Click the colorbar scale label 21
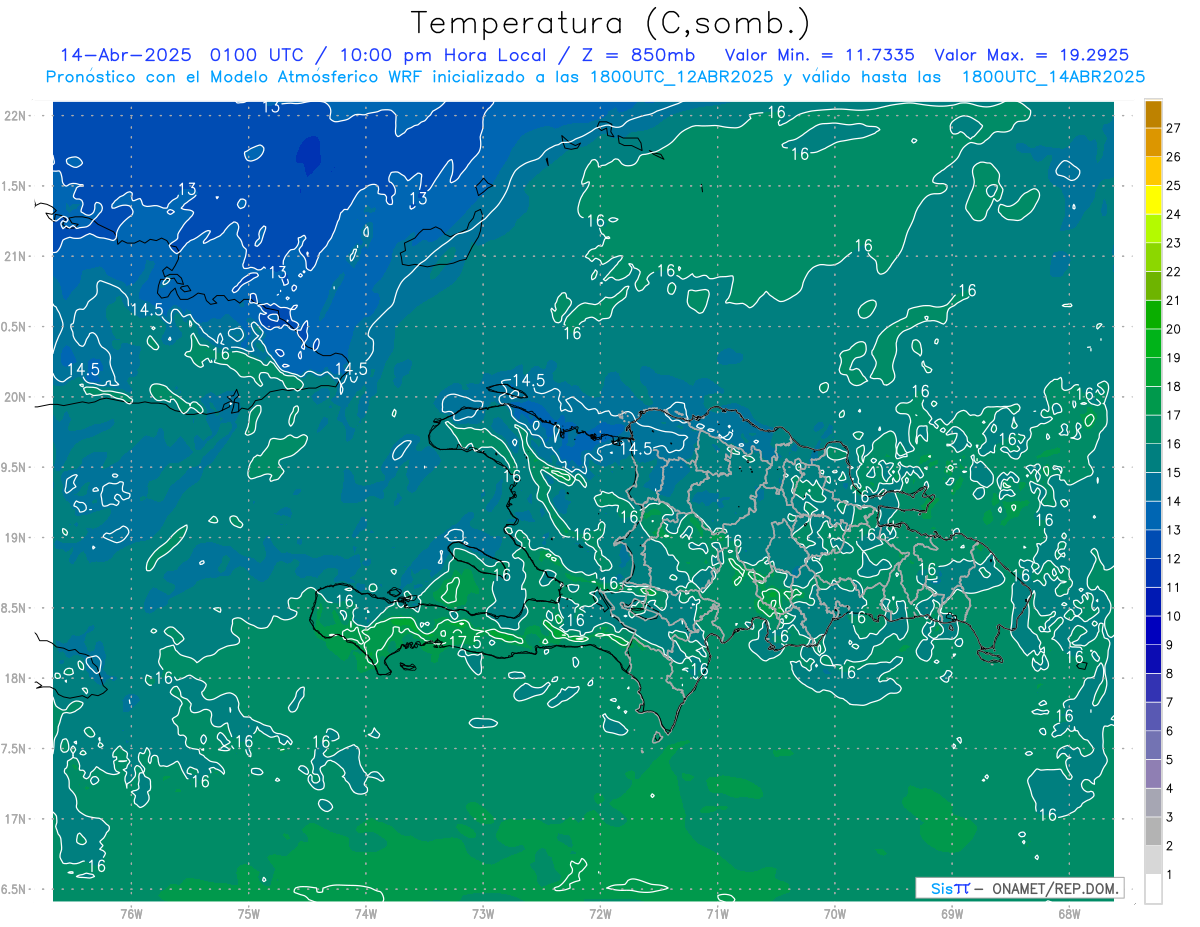1200x927 pixels. (x=1173, y=301)
